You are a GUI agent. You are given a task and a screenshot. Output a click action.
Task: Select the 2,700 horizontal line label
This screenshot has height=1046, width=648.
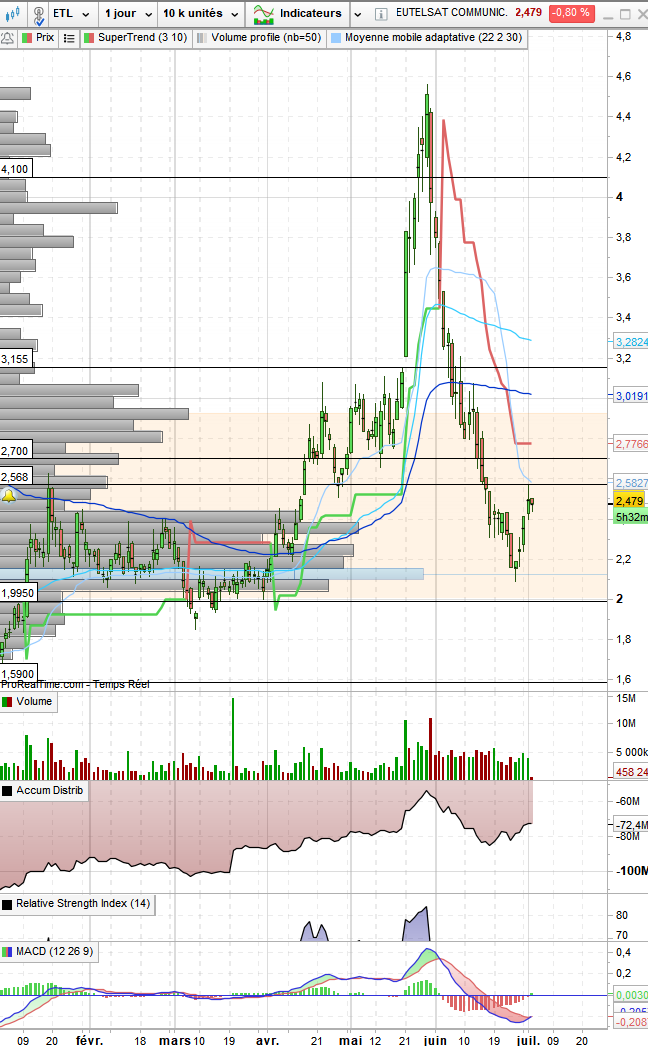tap(15, 452)
